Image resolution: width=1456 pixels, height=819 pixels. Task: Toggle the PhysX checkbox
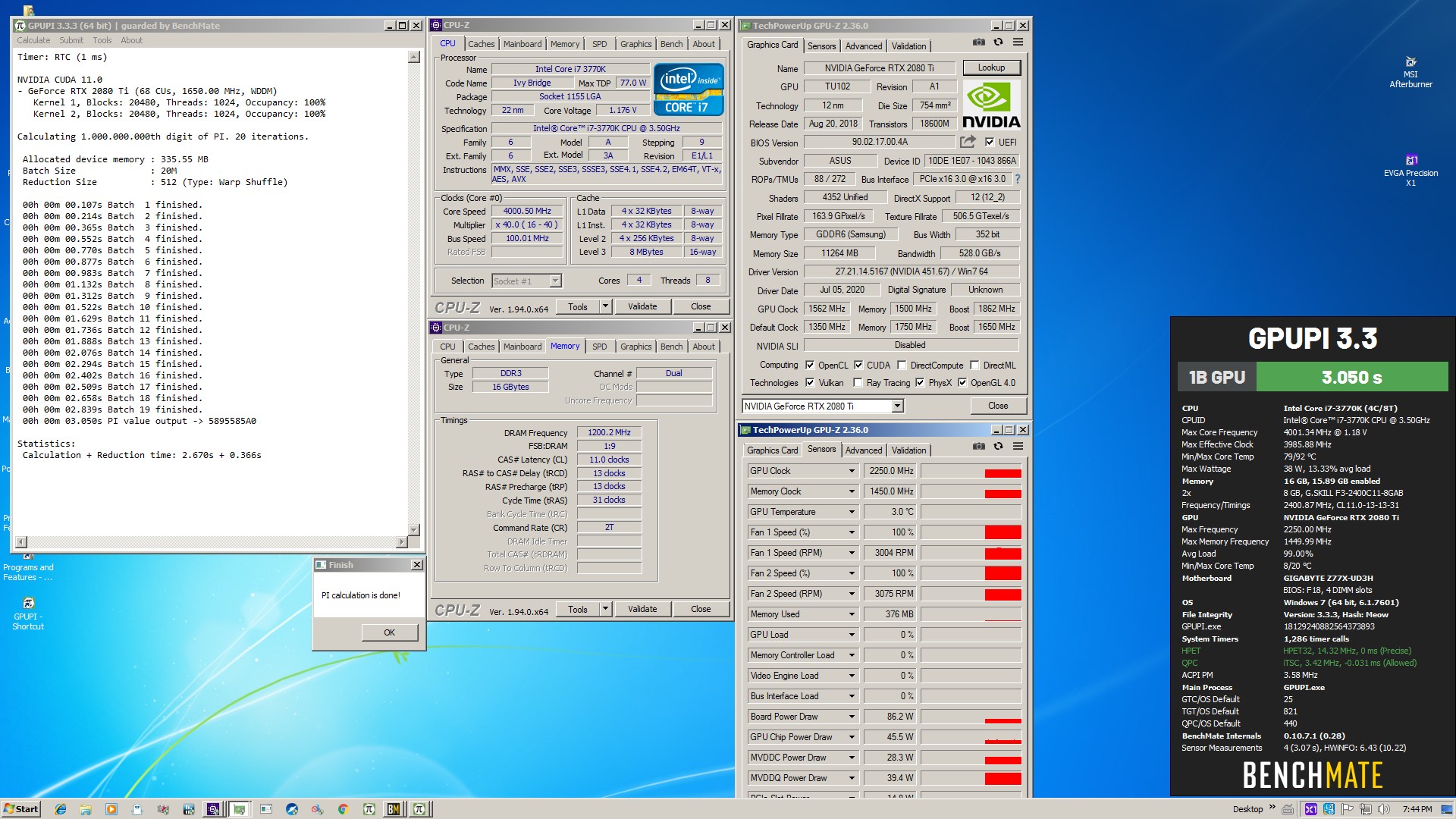pyautogui.click(x=920, y=383)
